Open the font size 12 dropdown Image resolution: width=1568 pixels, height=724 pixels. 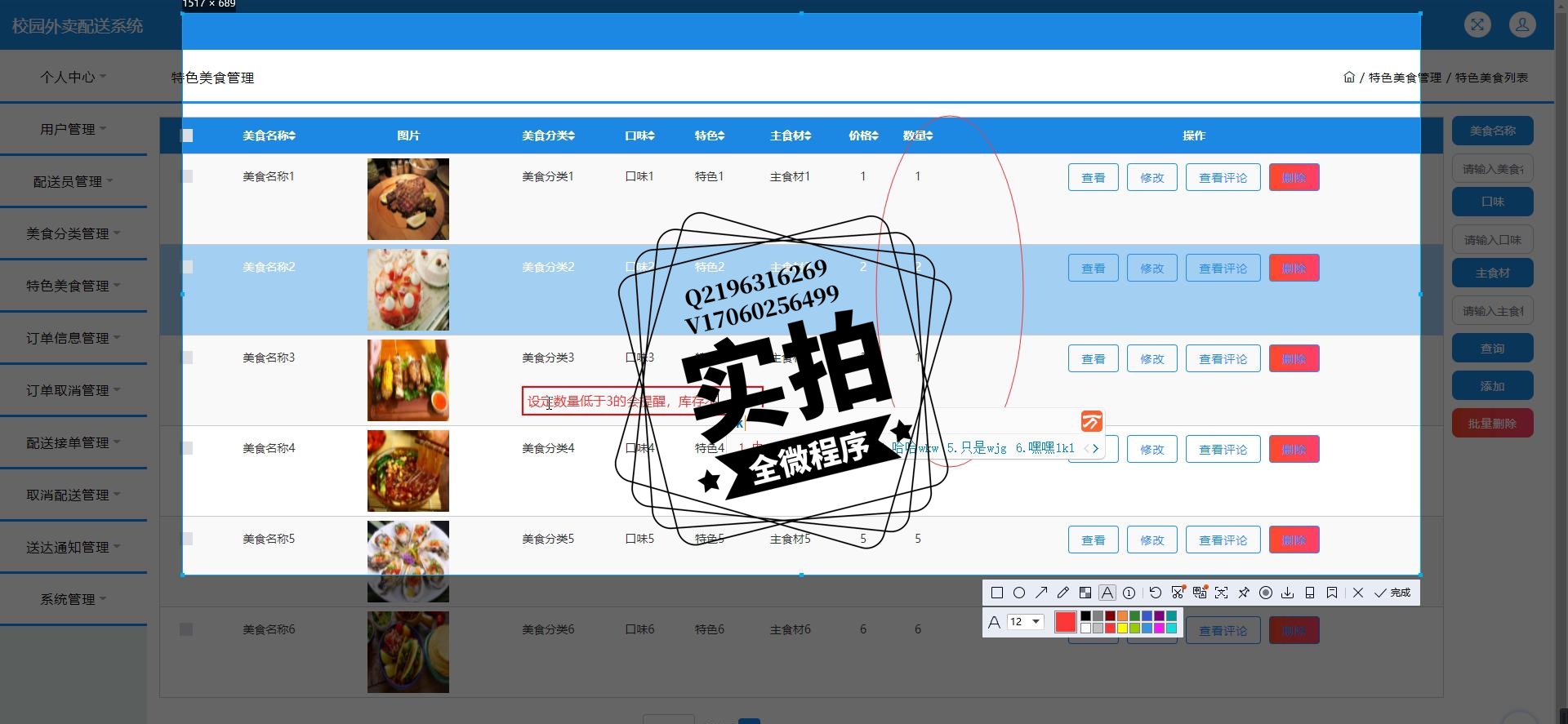[1026, 622]
